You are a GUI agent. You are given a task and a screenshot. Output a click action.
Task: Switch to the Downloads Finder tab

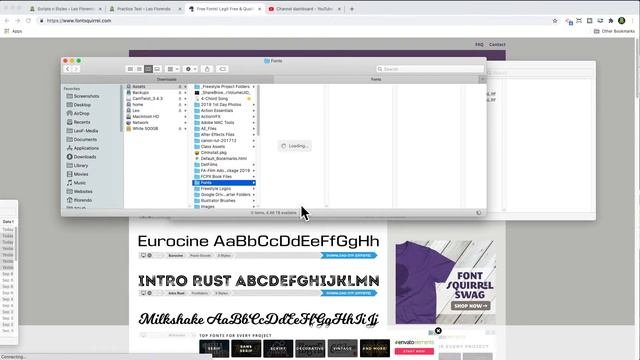point(167,79)
